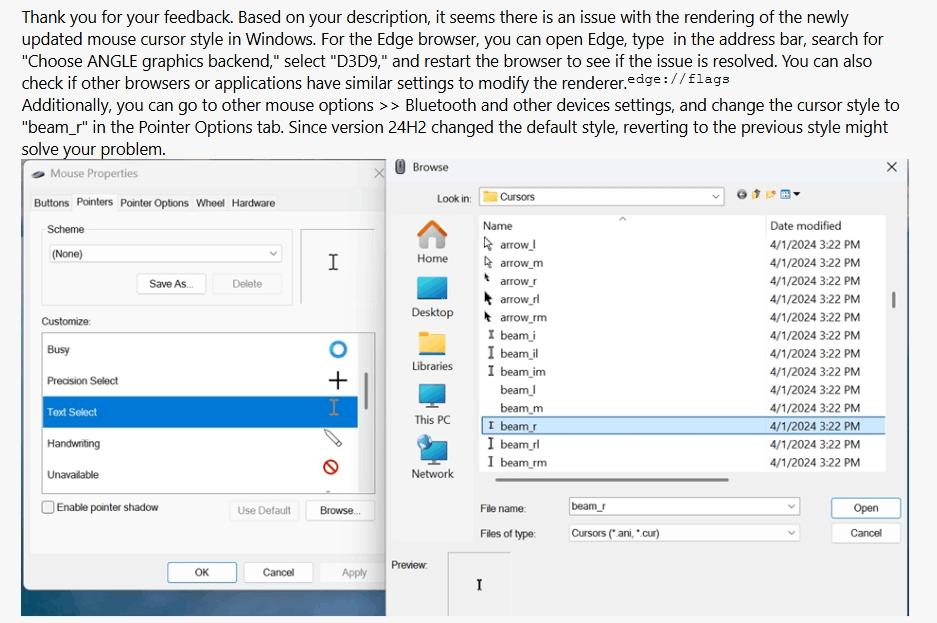The width and height of the screenshot is (937, 623).
Task: Click the Up One Level folder icon
Action: pyautogui.click(x=756, y=195)
